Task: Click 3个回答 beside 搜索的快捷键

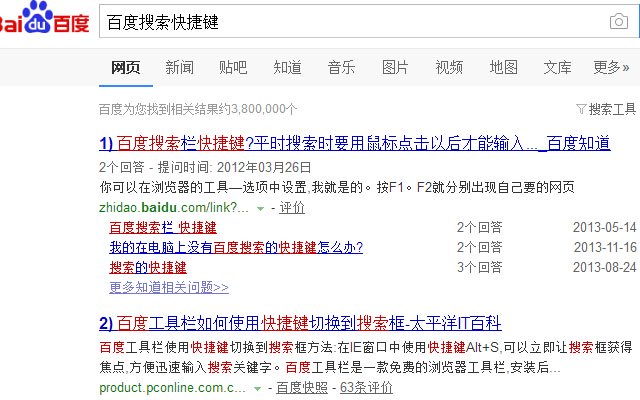Action: [480, 268]
